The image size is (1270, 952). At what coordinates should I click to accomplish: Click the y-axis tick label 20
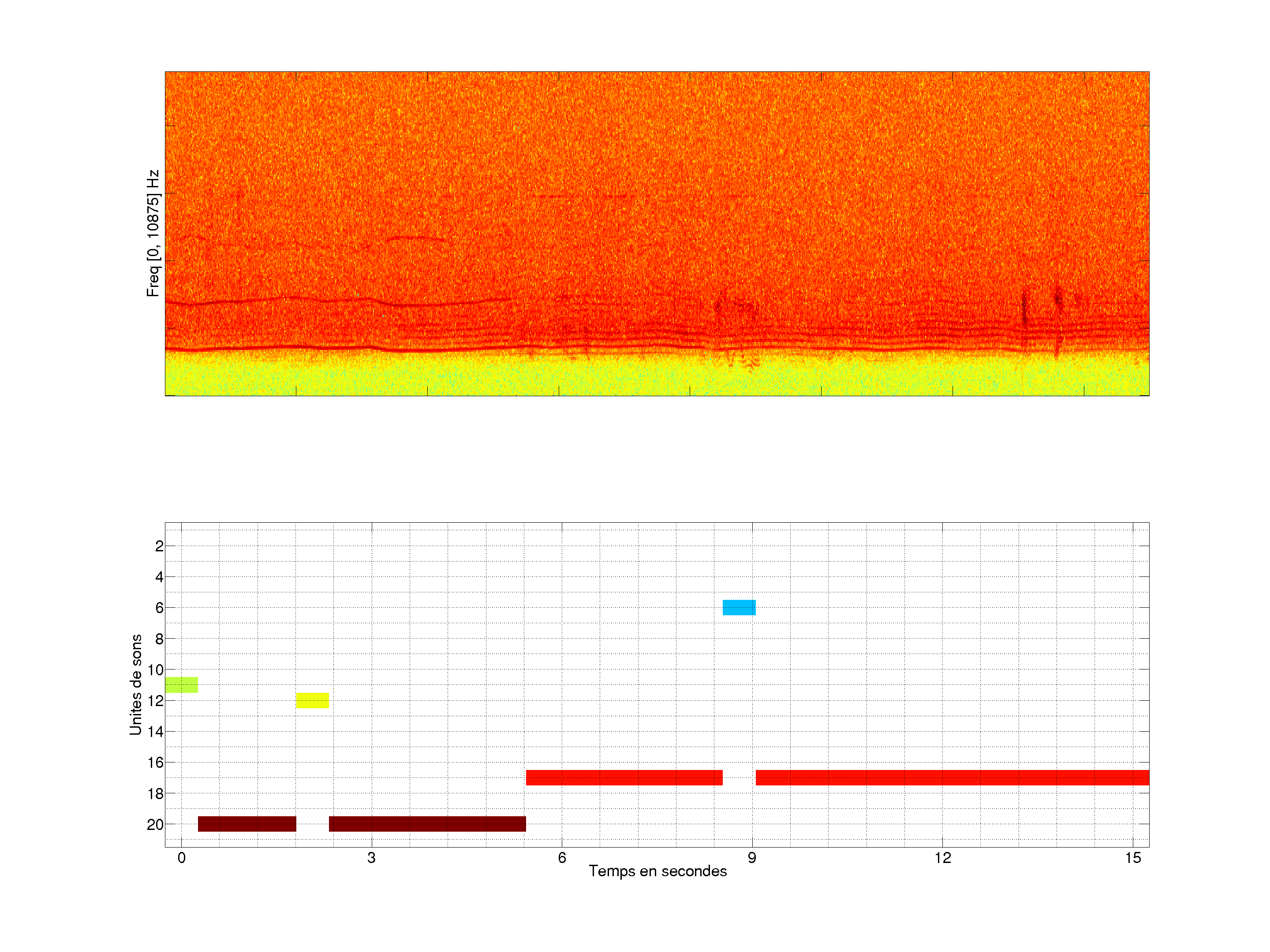[x=155, y=825]
